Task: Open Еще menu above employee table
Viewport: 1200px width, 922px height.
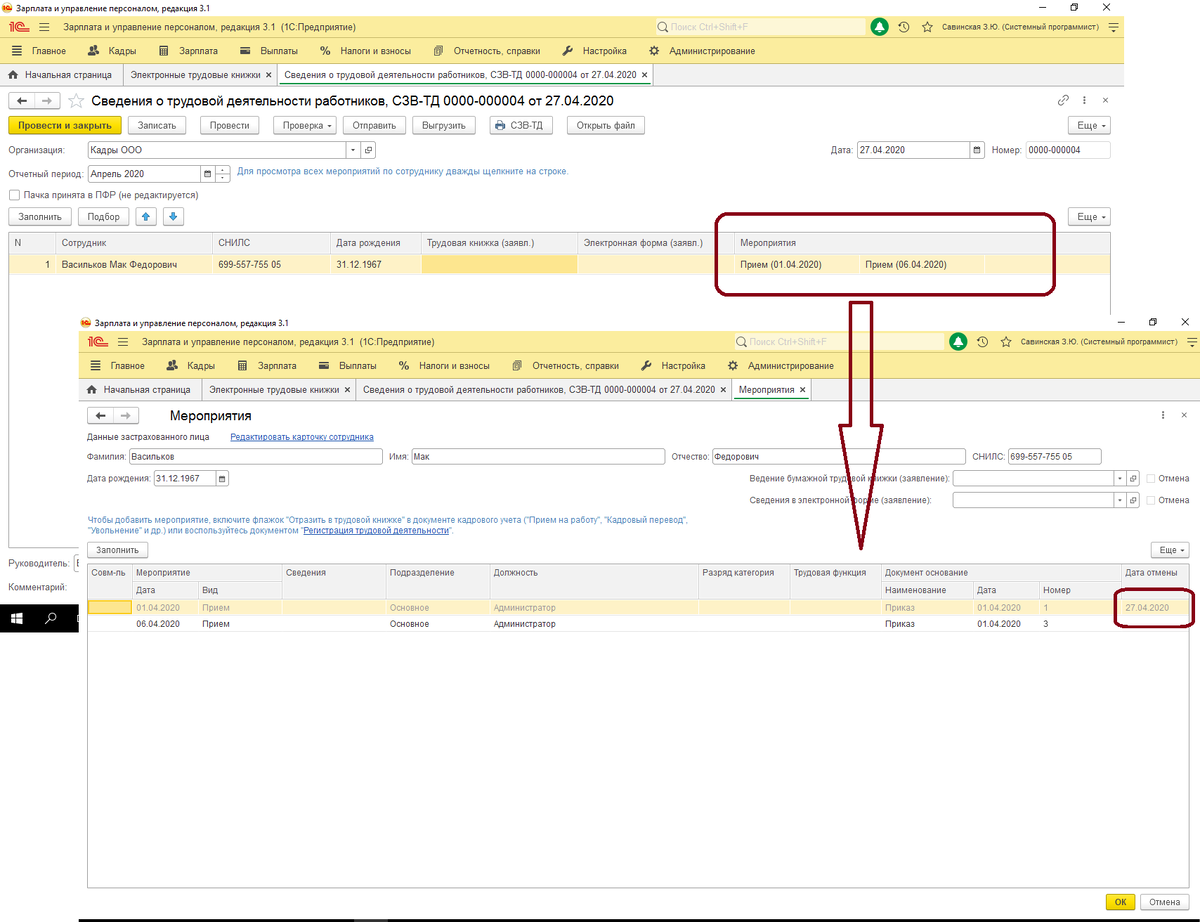Action: click(1089, 216)
